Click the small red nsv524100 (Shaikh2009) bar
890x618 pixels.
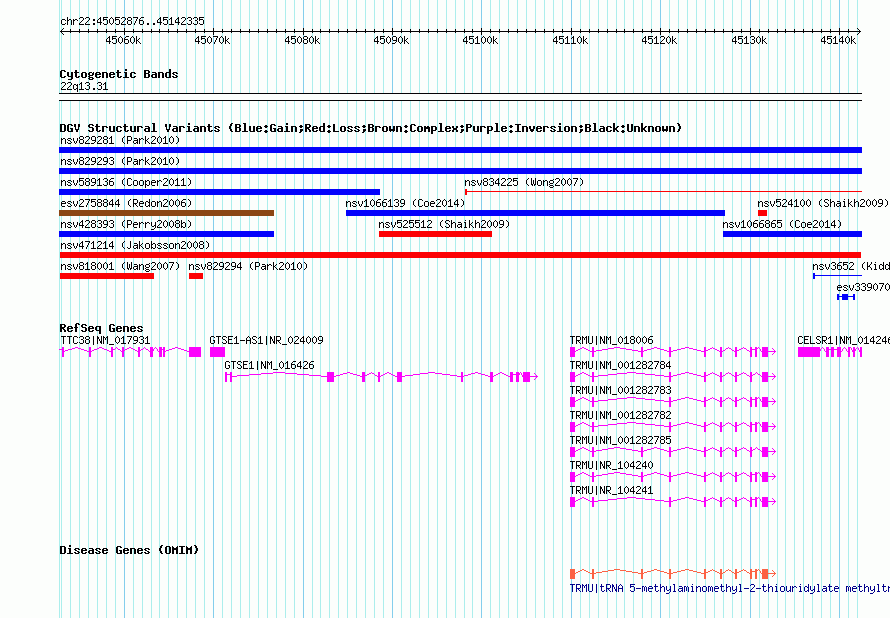(x=762, y=213)
